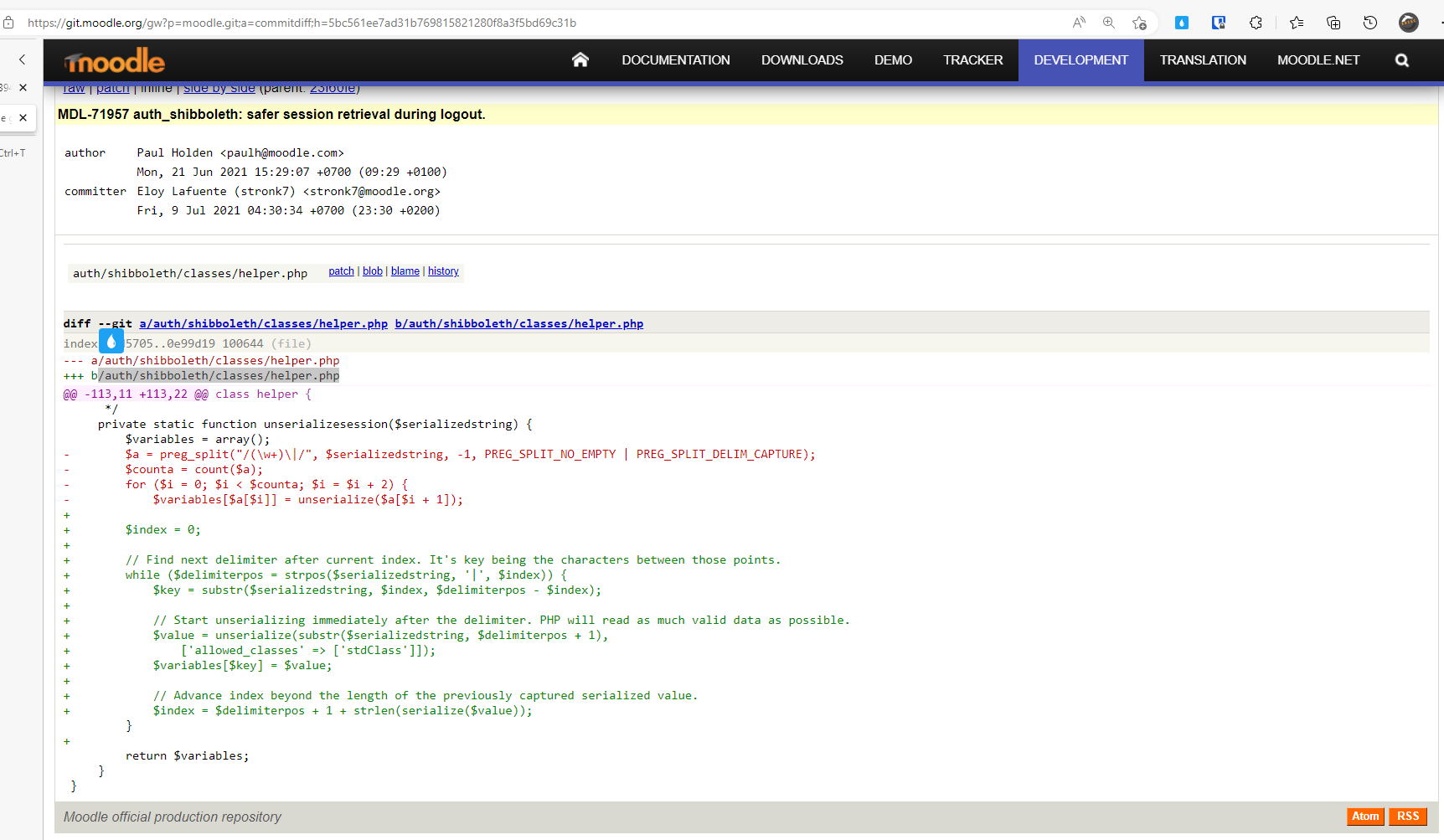
Task: Click 'Moodle official production repository' footer text
Action: coord(173,817)
